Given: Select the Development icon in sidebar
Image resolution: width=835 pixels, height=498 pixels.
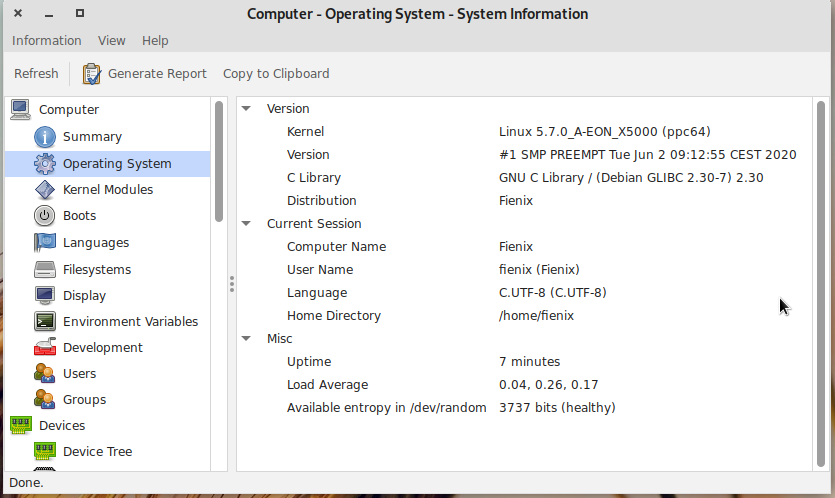Looking at the screenshot, I should pyautogui.click(x=44, y=348).
